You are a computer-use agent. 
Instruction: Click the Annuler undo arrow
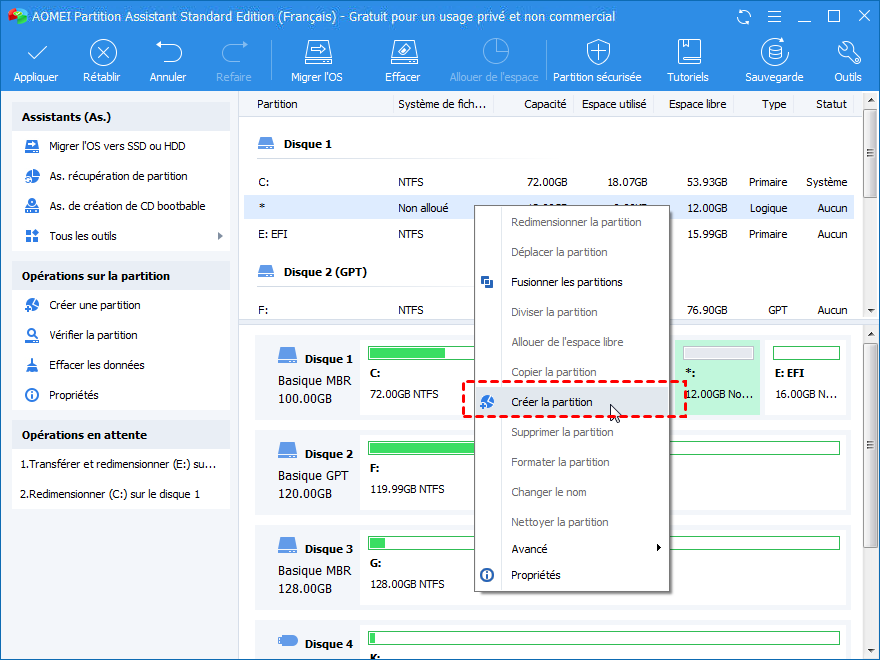(168, 52)
